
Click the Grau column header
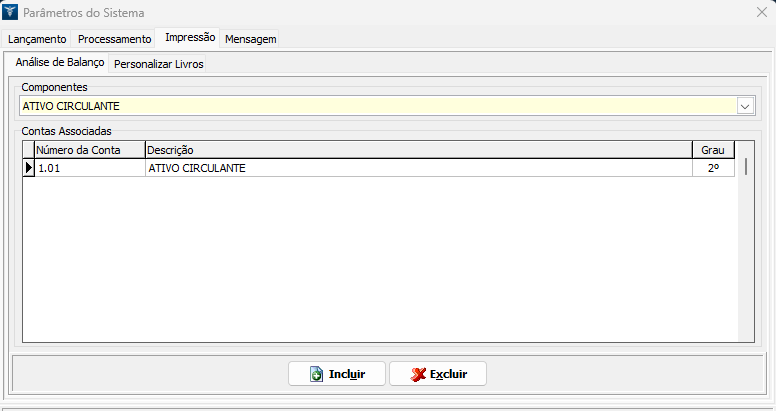(712, 150)
